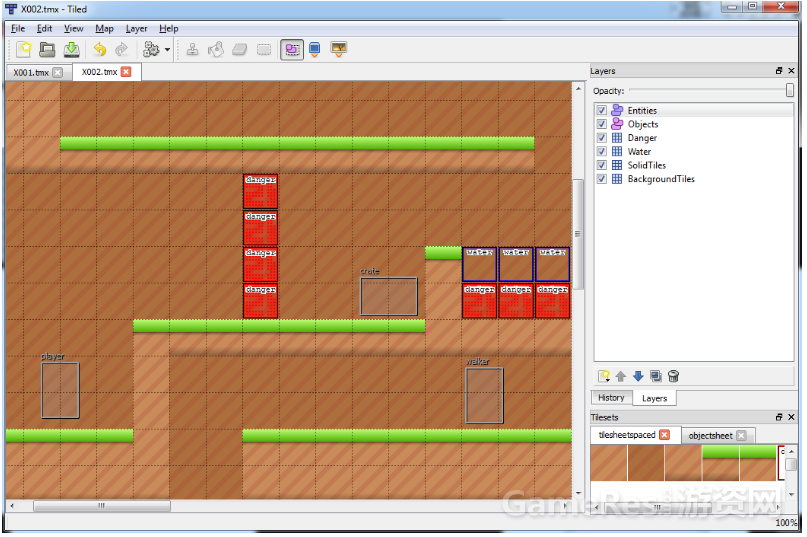The image size is (807, 537).
Task: Select the Water layer row
Action: click(x=694, y=151)
